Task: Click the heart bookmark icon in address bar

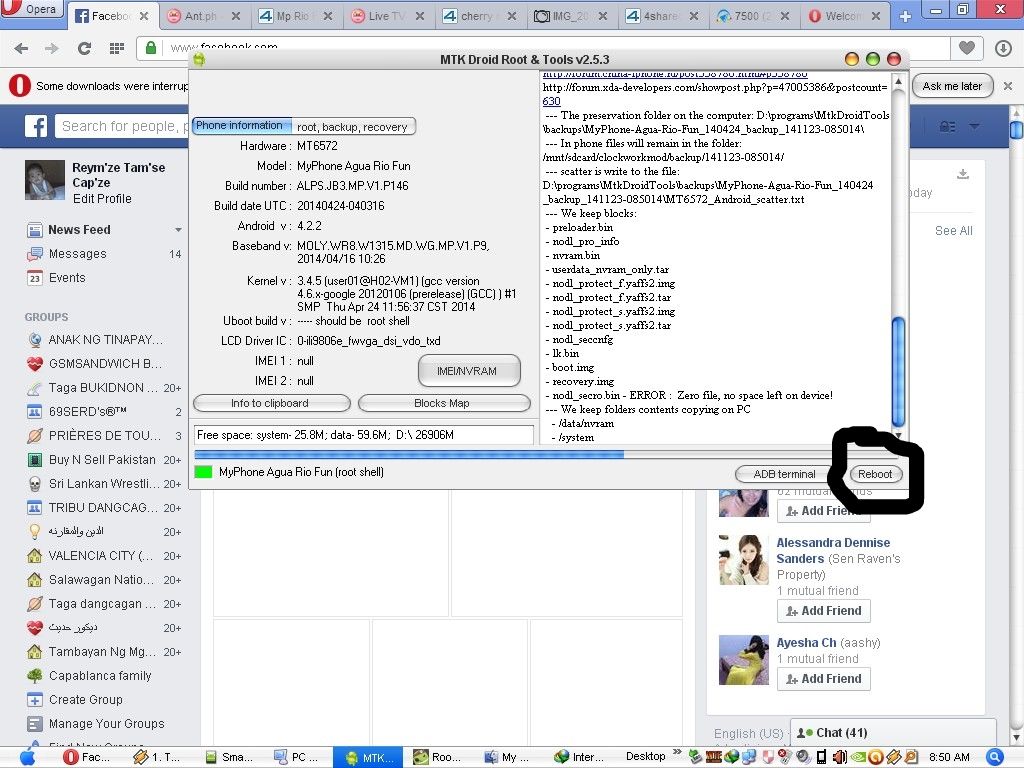Action: pyautogui.click(x=966, y=48)
